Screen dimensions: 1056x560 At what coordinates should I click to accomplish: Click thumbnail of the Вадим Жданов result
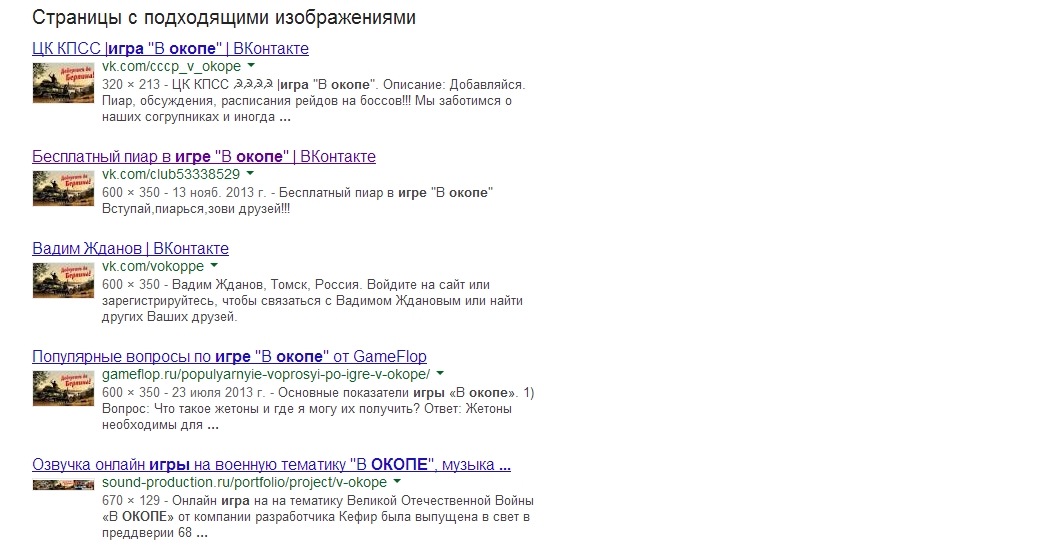(63, 281)
